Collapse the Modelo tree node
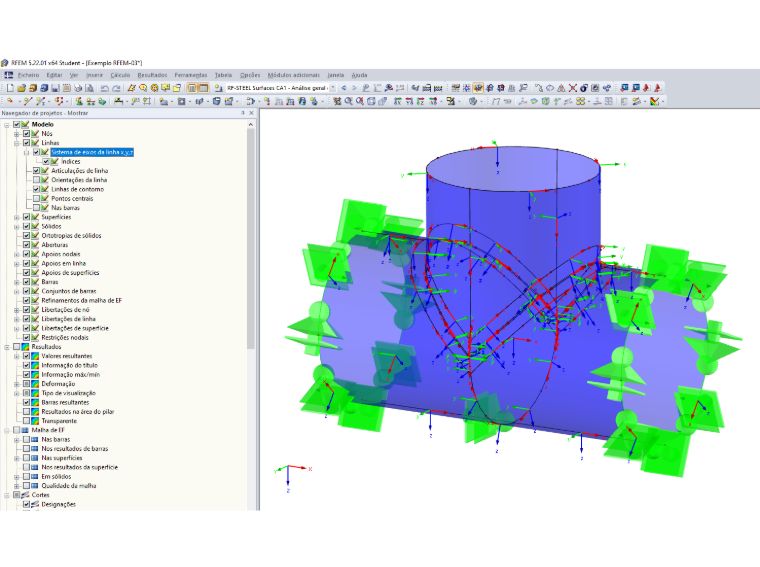The height and width of the screenshot is (567, 760). (7, 125)
